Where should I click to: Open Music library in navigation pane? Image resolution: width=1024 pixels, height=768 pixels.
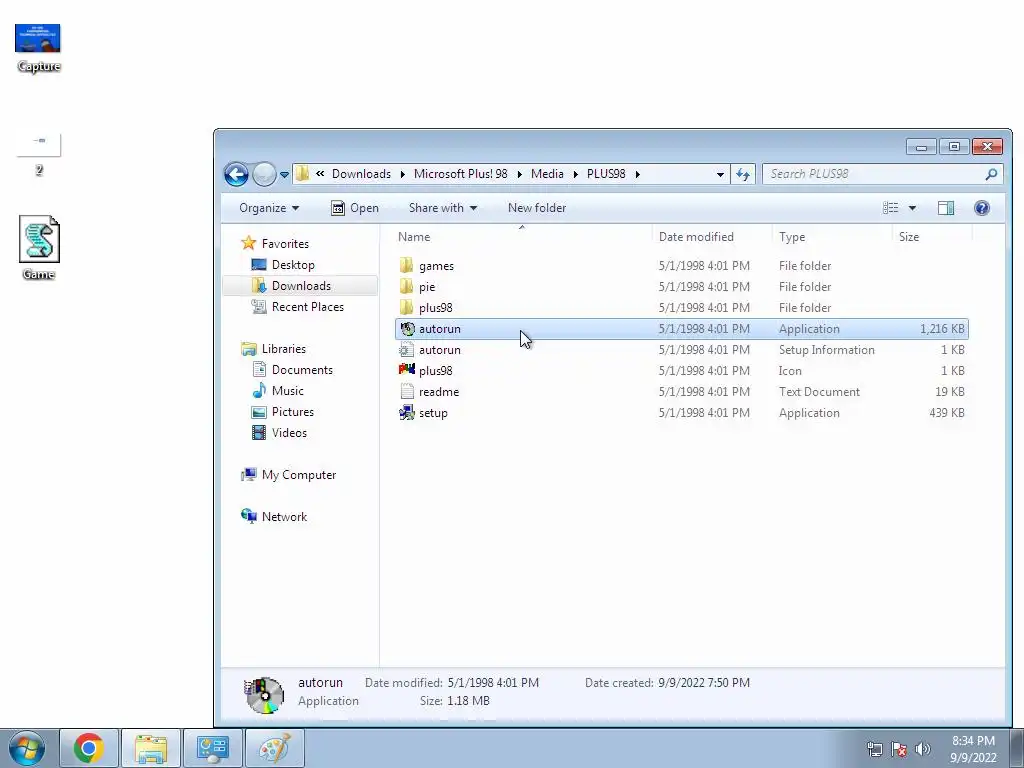tap(287, 391)
